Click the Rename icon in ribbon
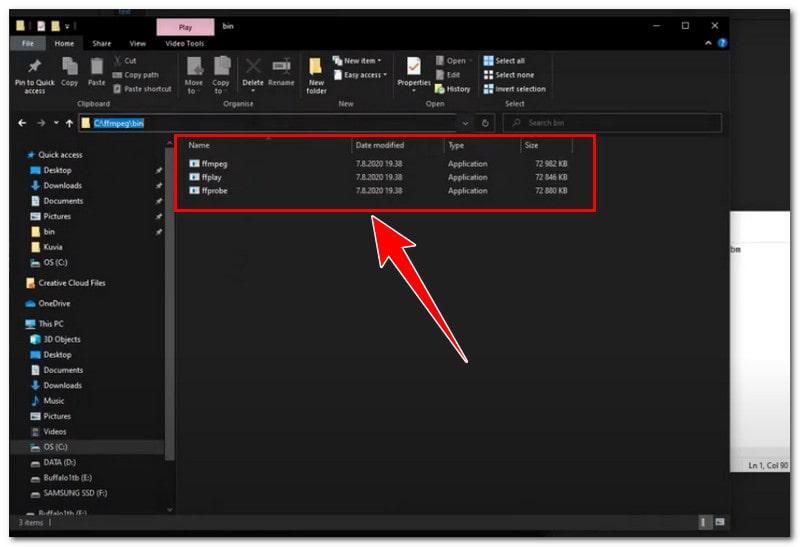This screenshot has width=800, height=547. [x=281, y=70]
